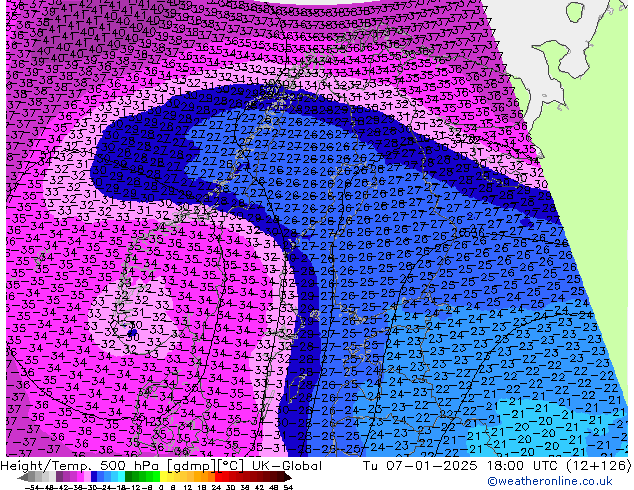Click the bright green swatch in the legend
The height and width of the screenshot is (490, 634).
click(156, 477)
